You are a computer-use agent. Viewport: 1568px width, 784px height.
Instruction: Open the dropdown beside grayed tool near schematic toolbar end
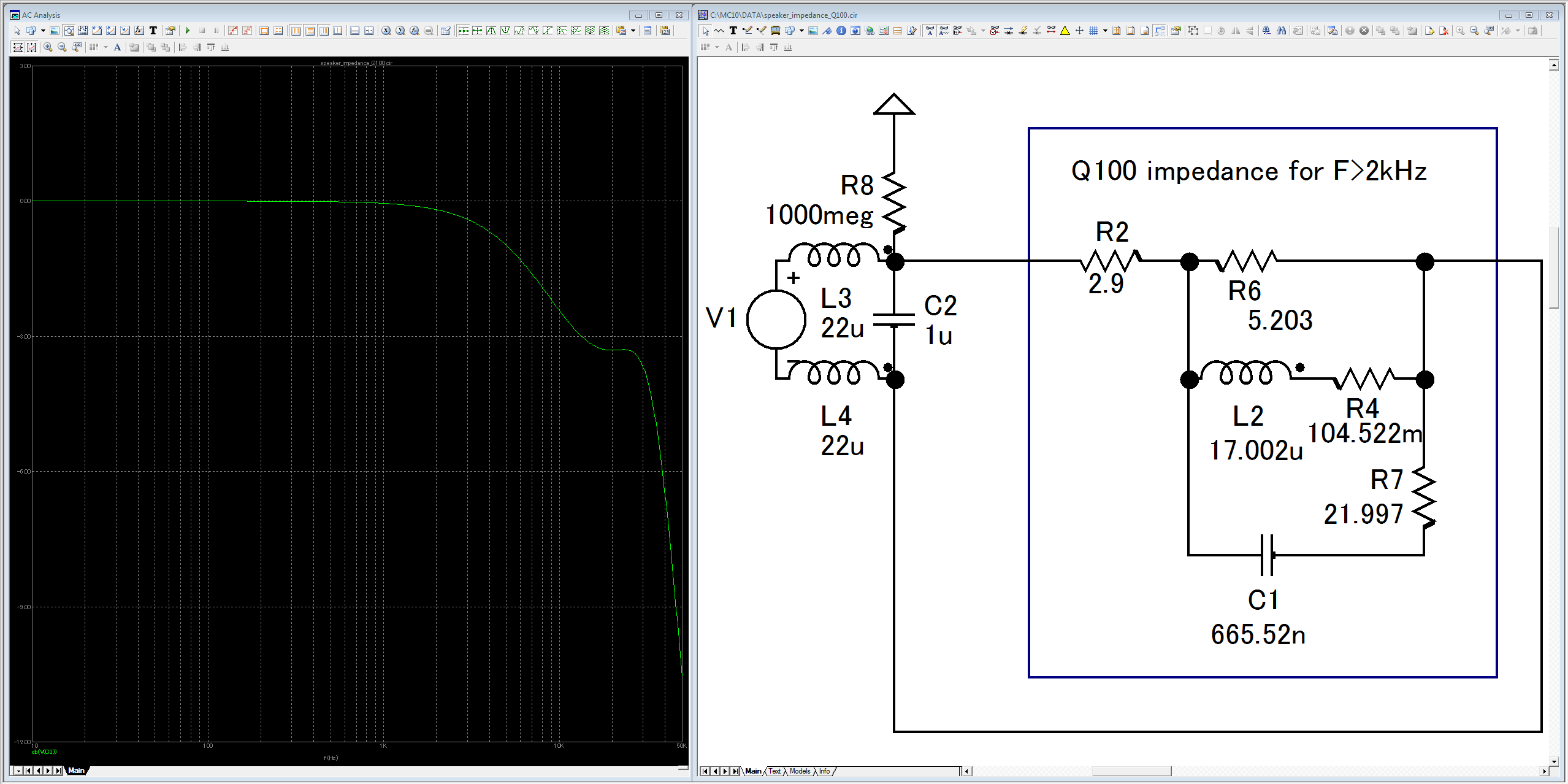click(x=1518, y=31)
